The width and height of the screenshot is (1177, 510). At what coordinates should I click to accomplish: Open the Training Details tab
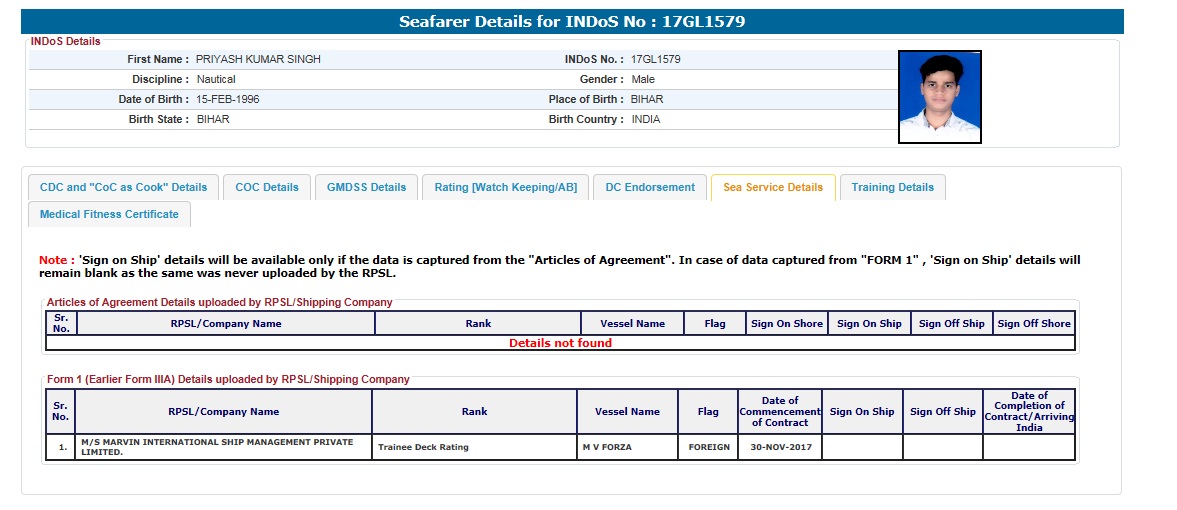[x=892, y=187]
